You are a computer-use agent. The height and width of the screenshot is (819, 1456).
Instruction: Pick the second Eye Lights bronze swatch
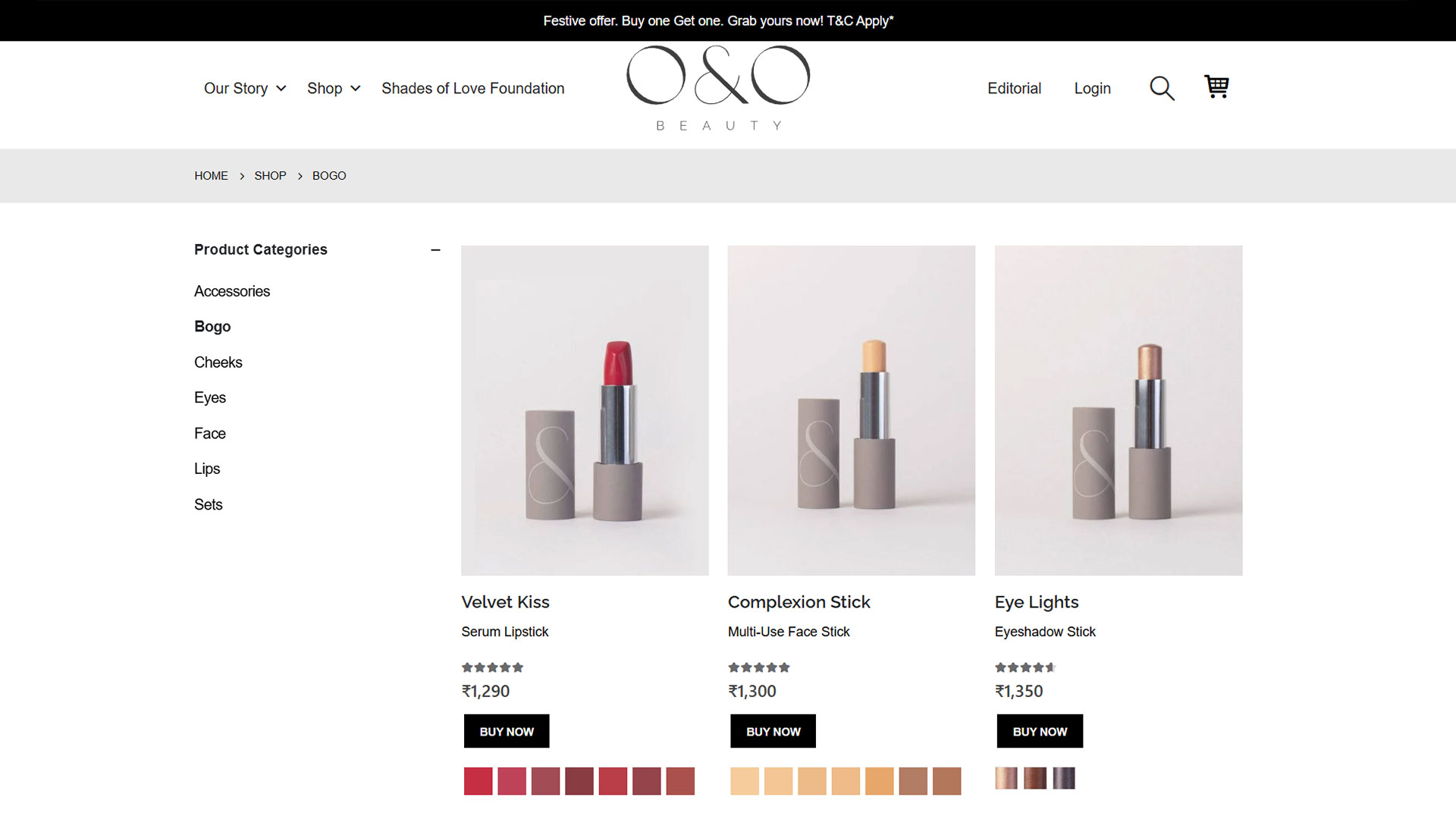[x=1035, y=778]
